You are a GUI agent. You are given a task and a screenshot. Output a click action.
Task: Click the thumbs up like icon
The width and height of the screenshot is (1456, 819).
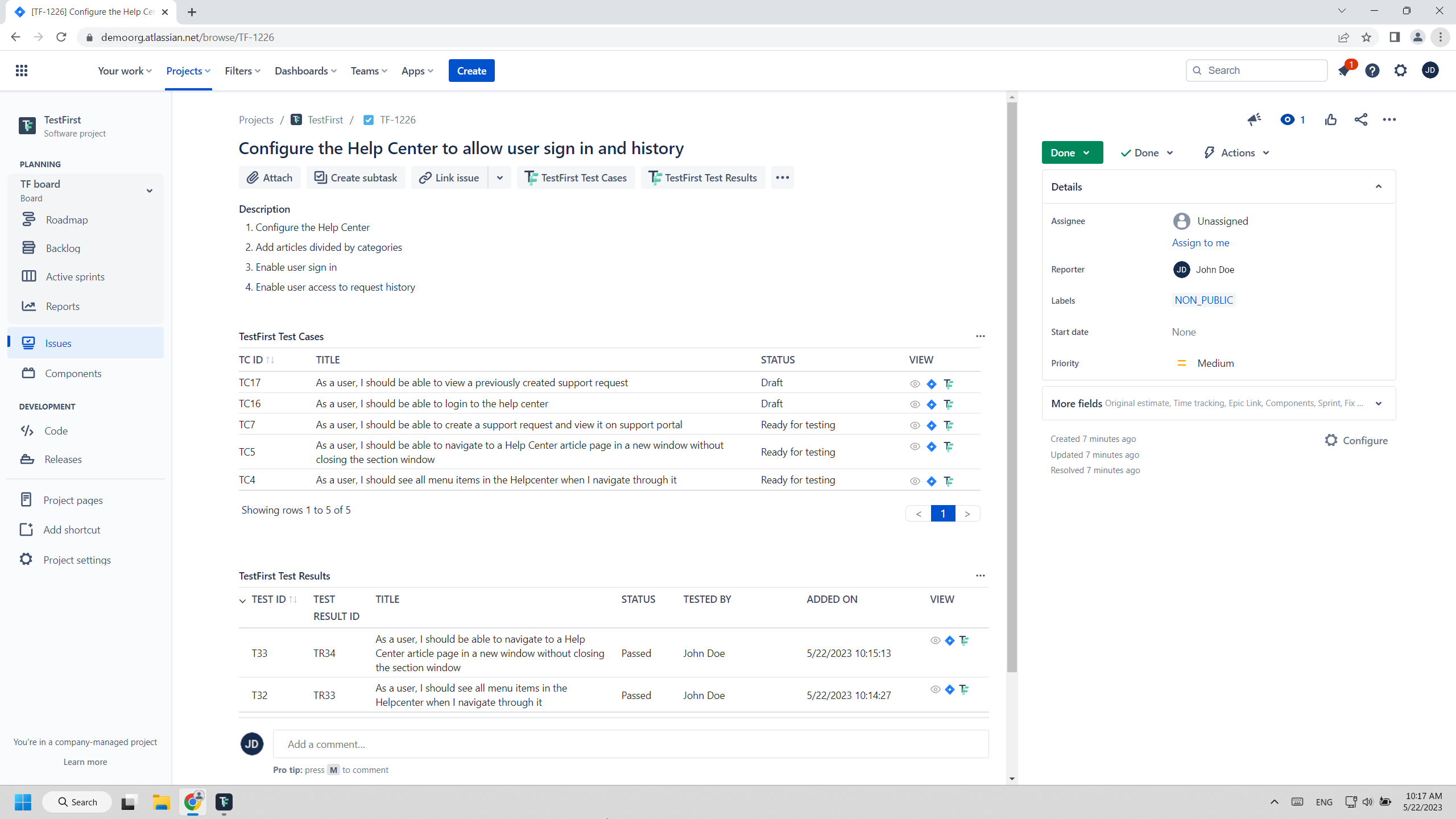(x=1331, y=119)
